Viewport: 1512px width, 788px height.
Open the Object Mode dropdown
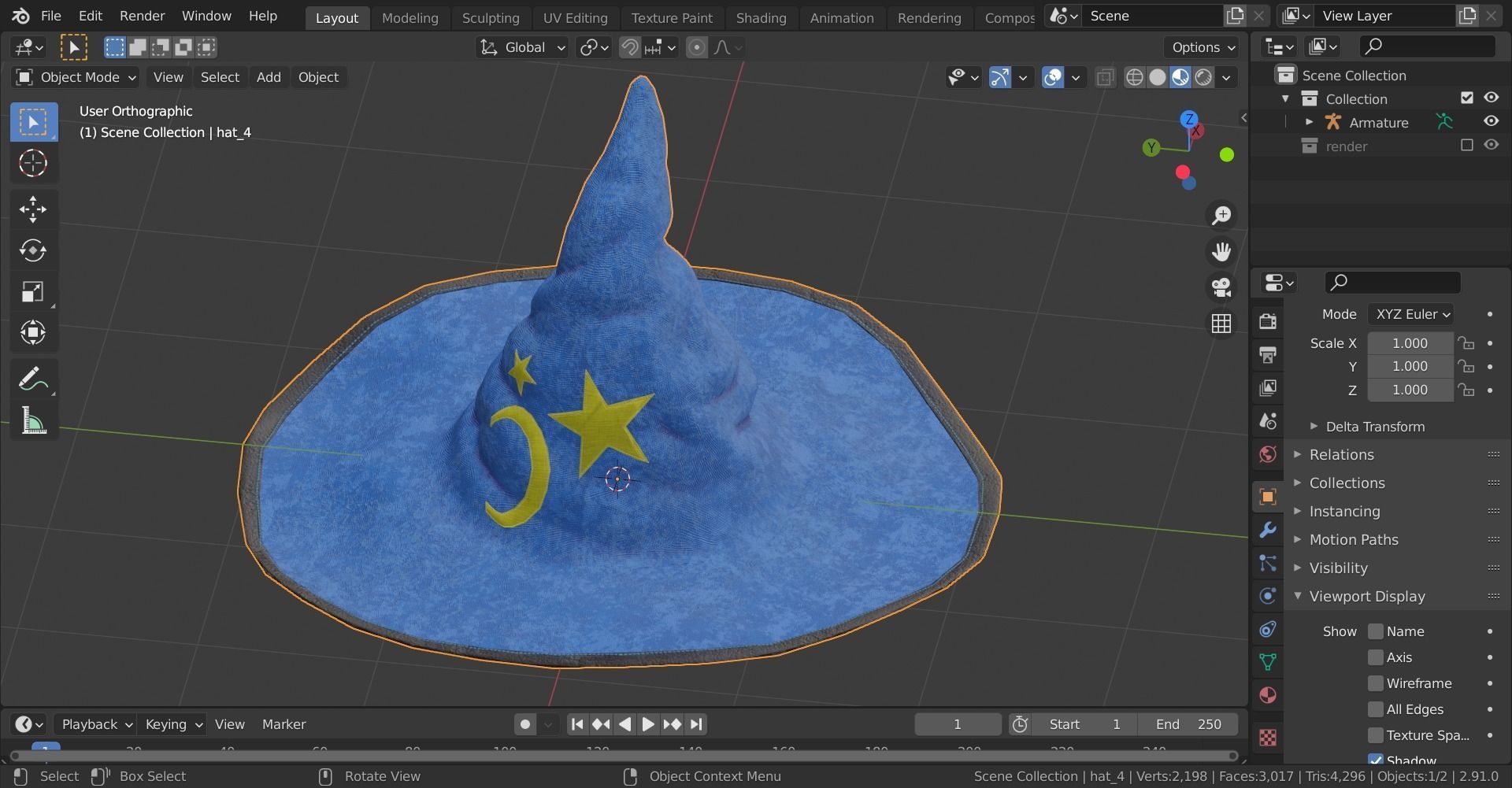coord(76,77)
